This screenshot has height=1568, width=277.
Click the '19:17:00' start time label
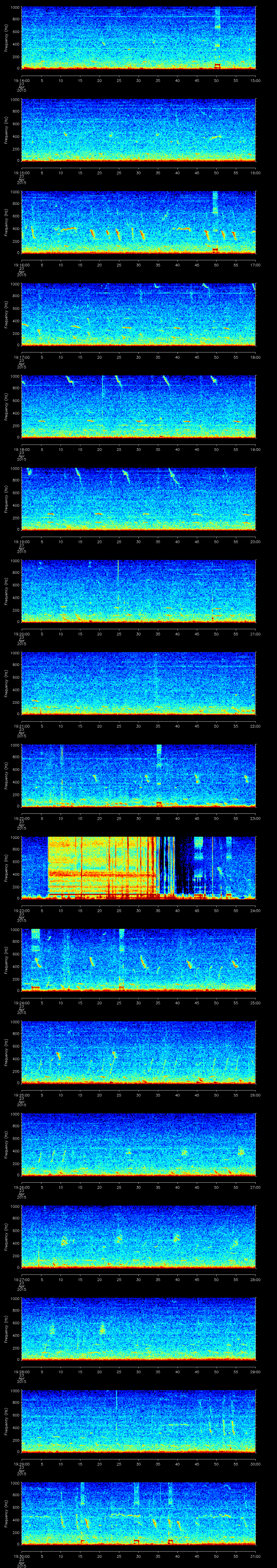coord(22,357)
